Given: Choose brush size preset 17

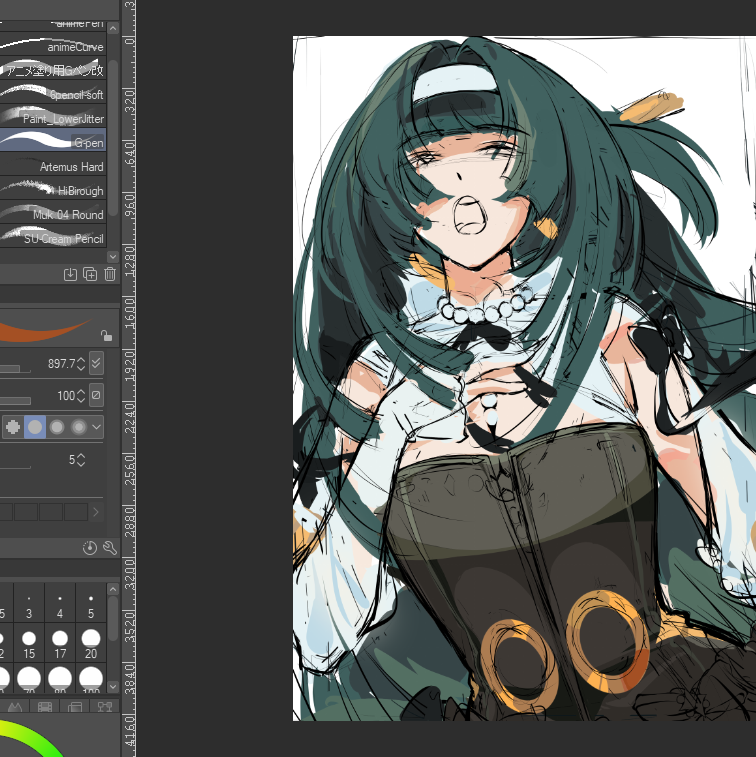Looking at the screenshot, I should click(60, 643).
